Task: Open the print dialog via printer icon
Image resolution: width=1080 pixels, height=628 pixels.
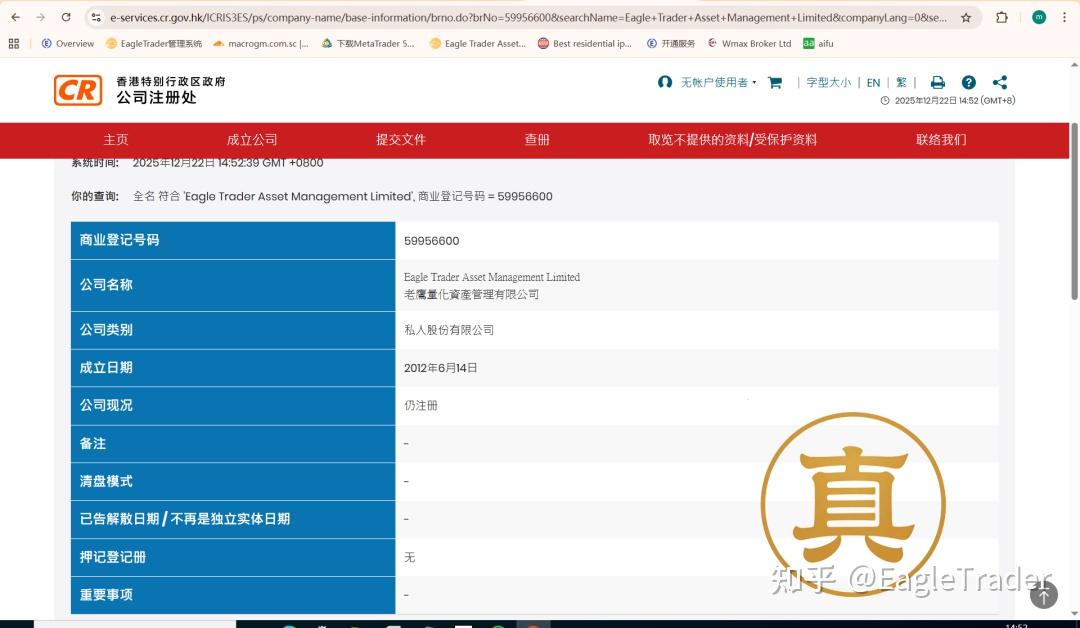Action: point(937,82)
